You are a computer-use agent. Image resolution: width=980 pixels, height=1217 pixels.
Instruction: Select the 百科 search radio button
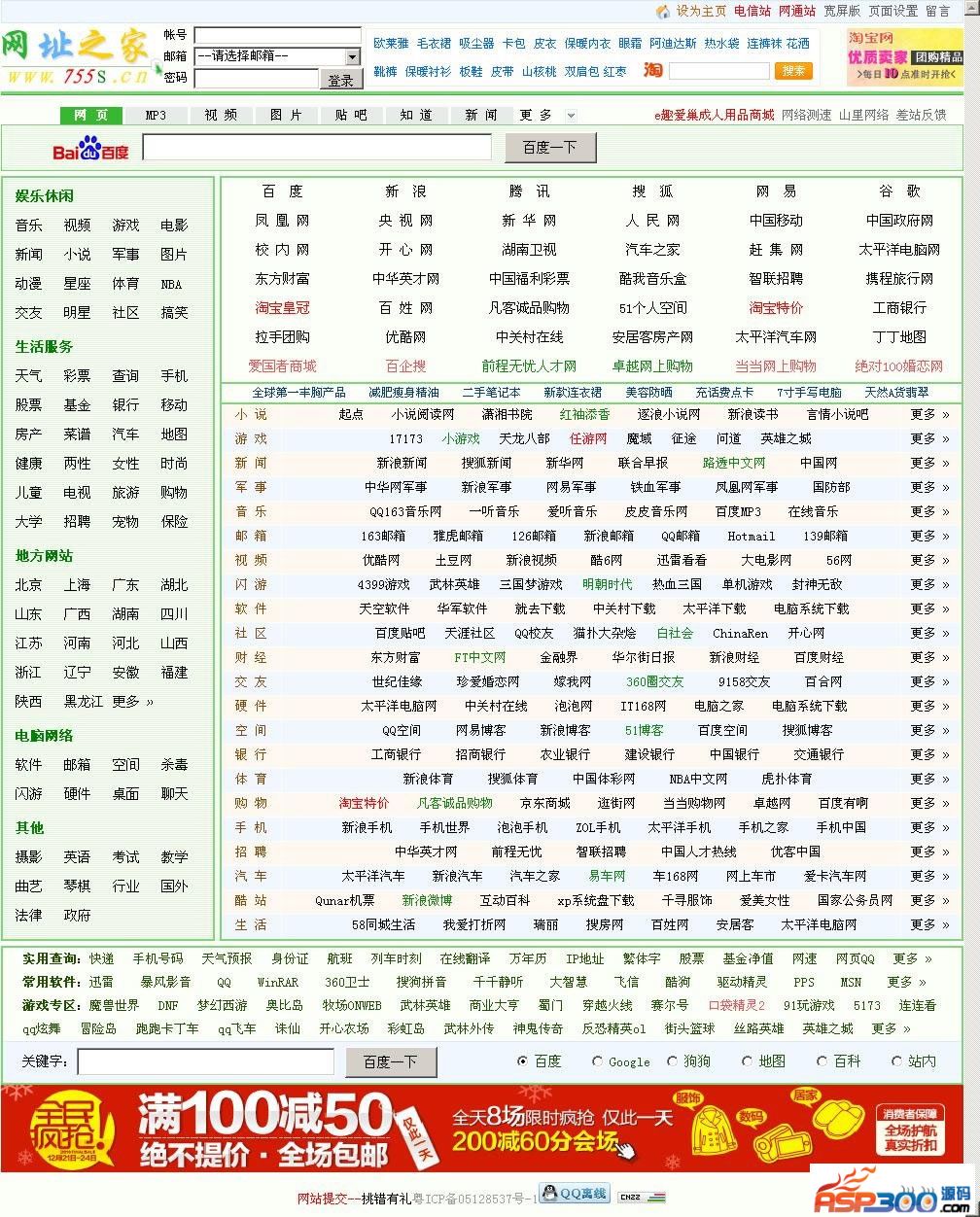(x=822, y=1061)
